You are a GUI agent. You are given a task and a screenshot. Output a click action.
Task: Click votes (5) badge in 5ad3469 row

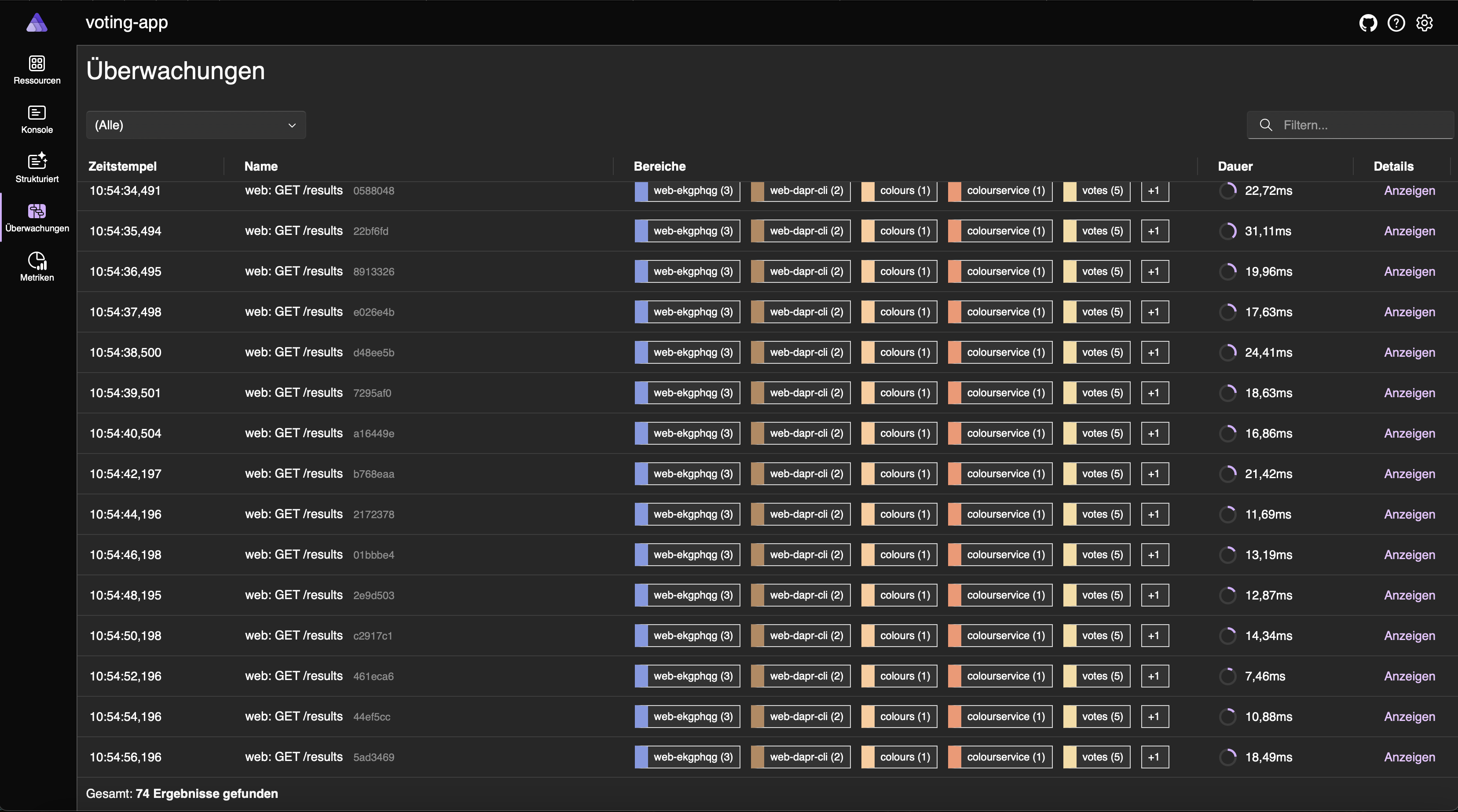[1096, 757]
